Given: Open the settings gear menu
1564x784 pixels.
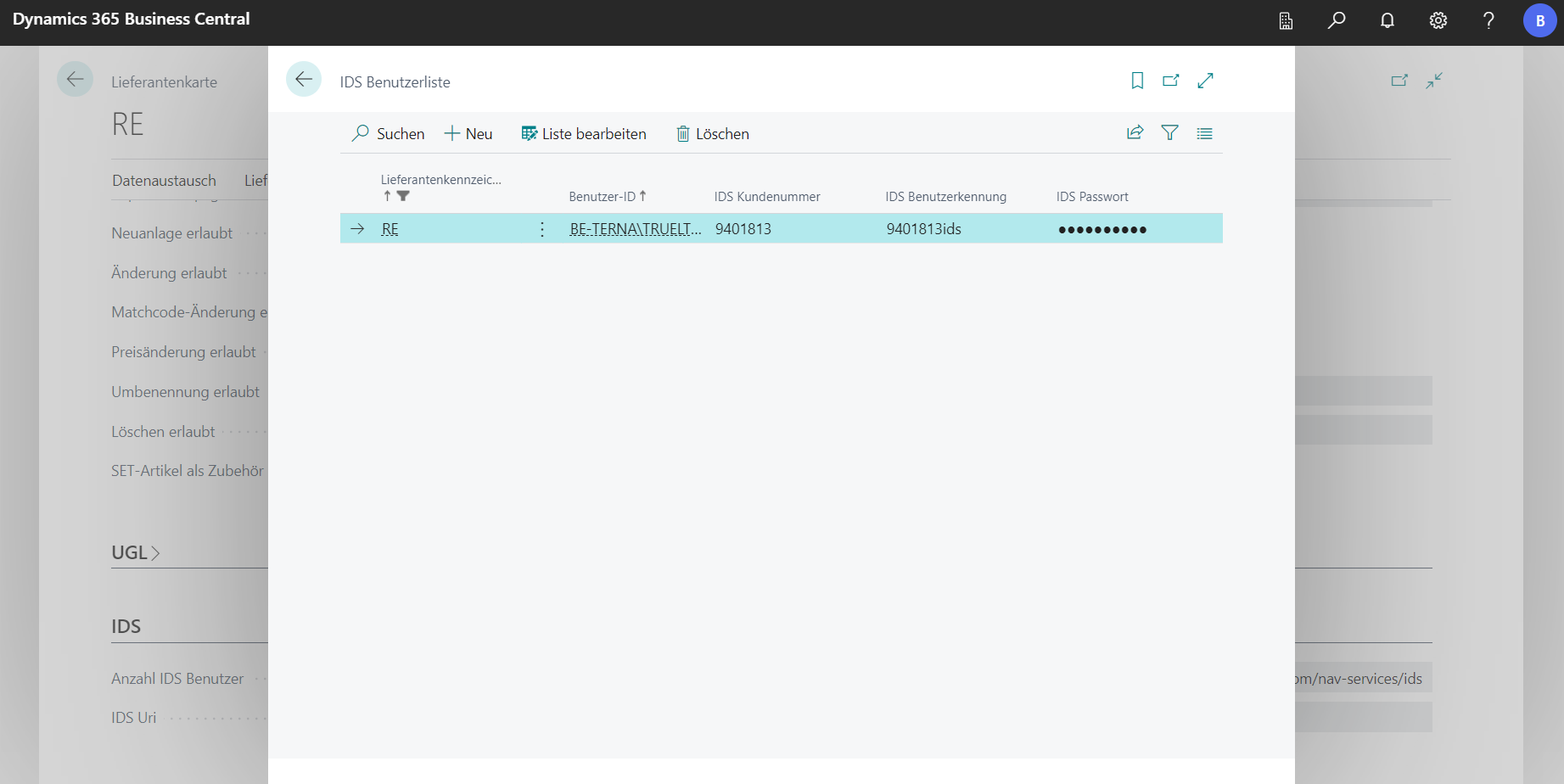Looking at the screenshot, I should pyautogui.click(x=1438, y=20).
